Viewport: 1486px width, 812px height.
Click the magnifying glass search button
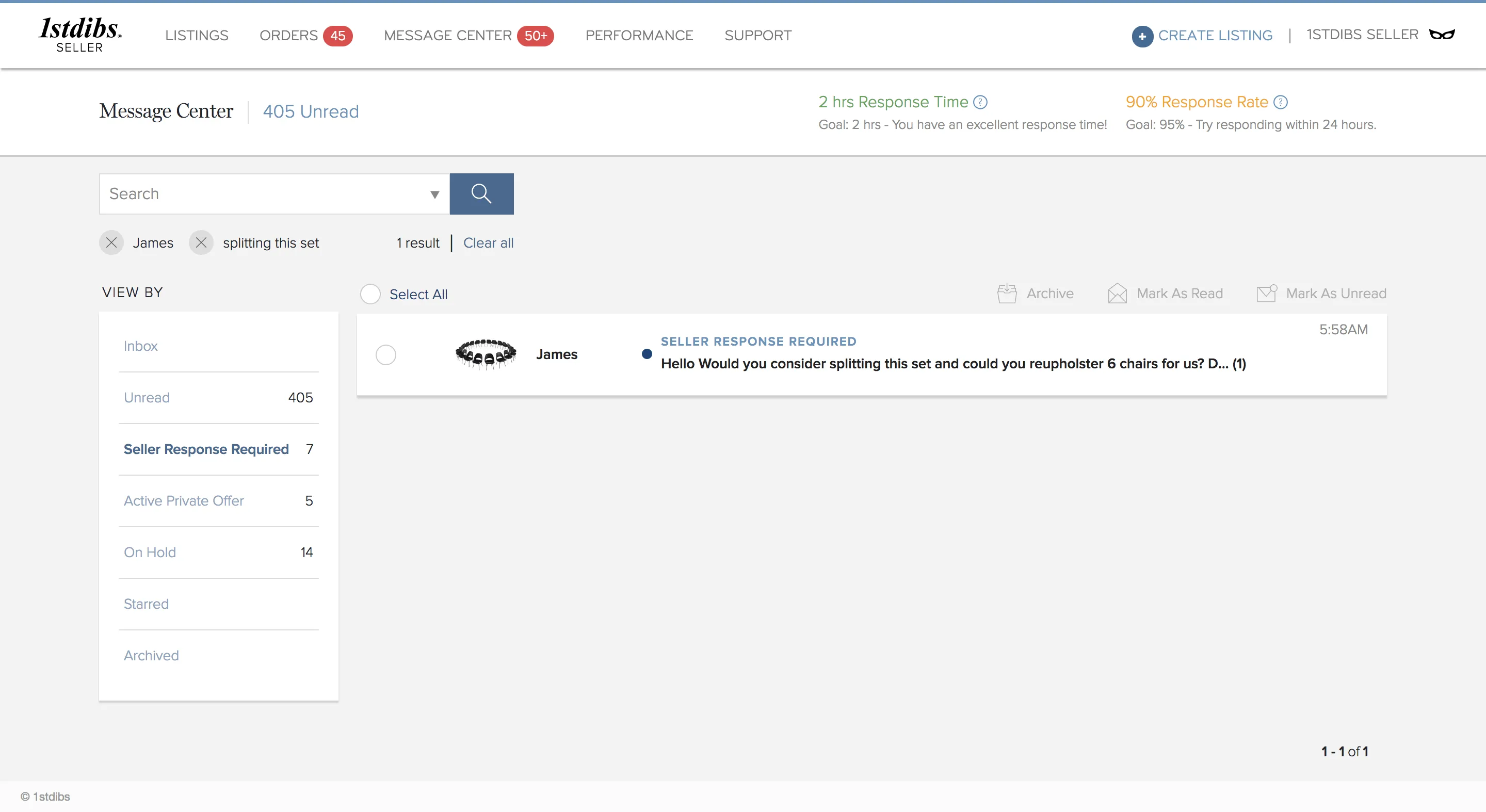pos(481,194)
